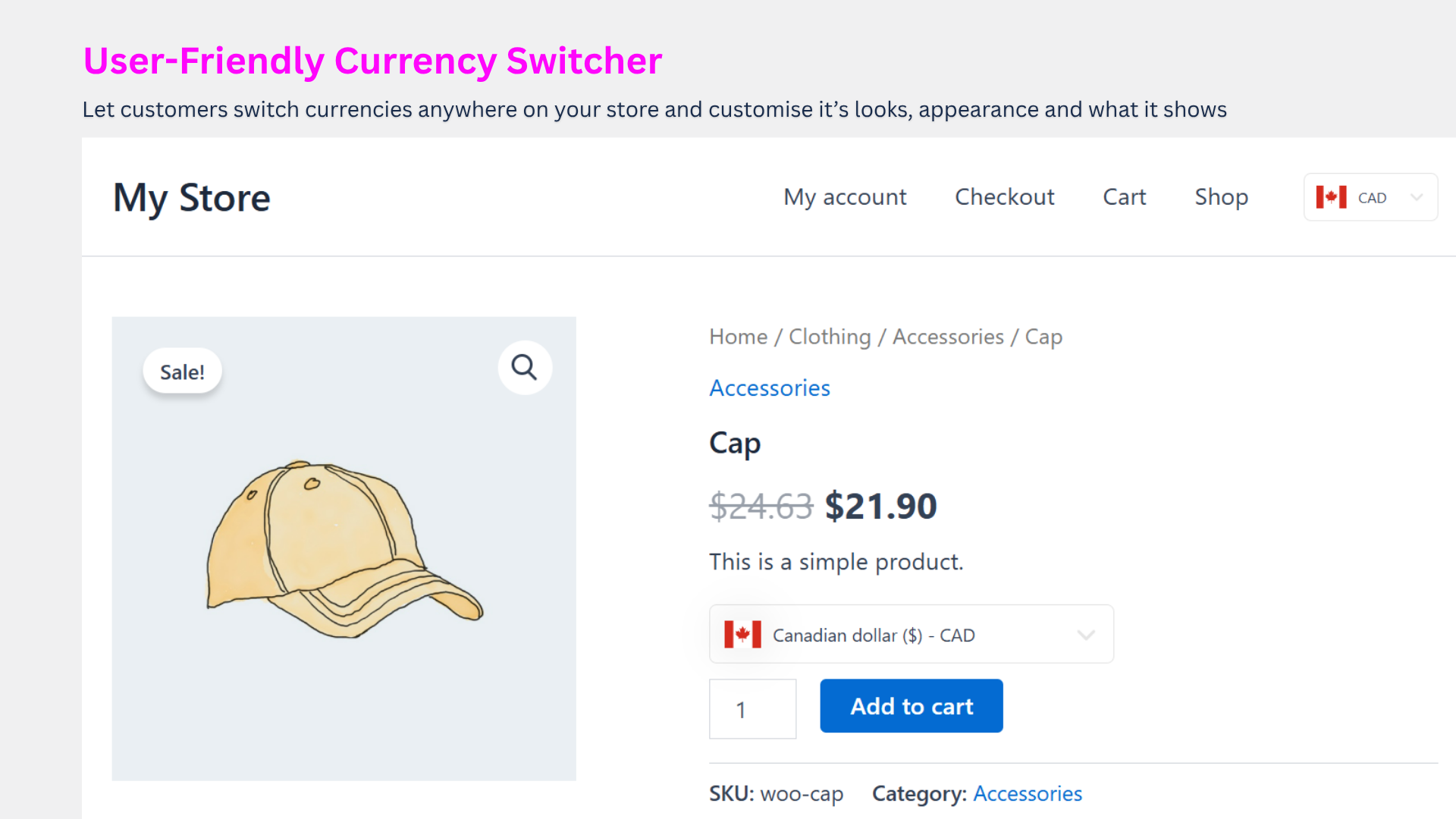Click the magnifier zoom icon on product image

point(524,368)
